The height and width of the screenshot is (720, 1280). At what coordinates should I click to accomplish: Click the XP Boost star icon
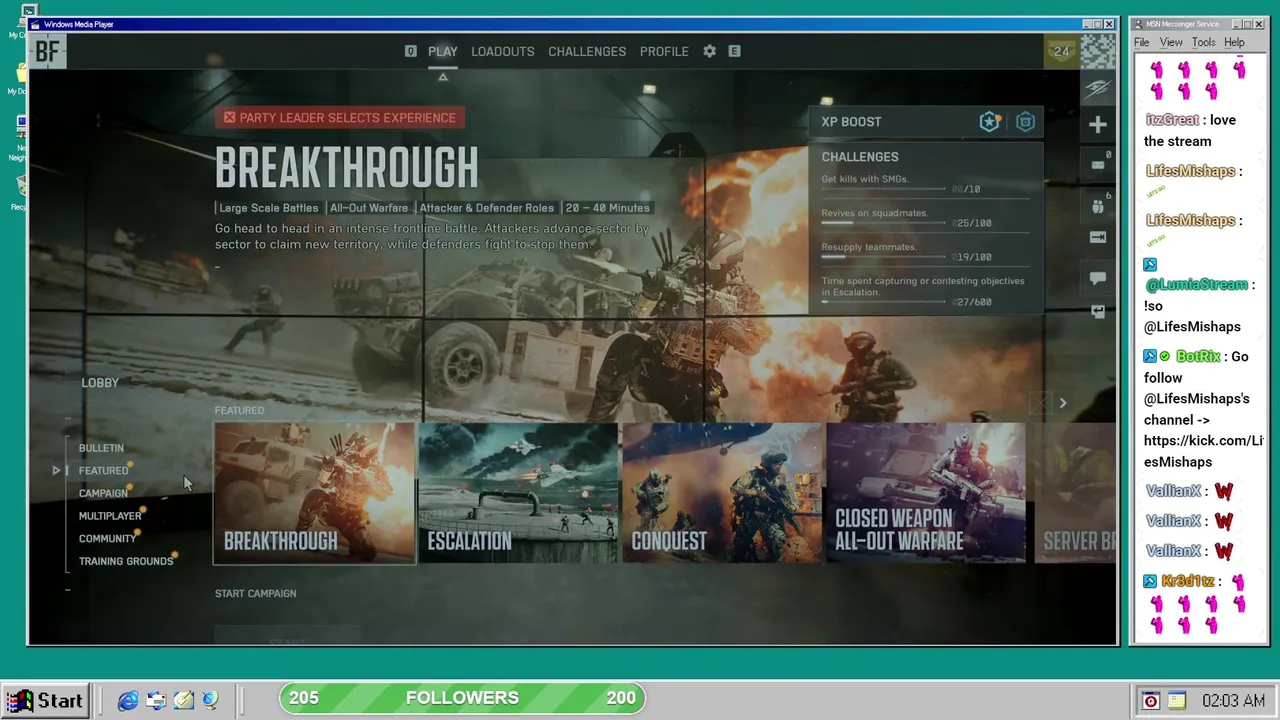click(989, 122)
